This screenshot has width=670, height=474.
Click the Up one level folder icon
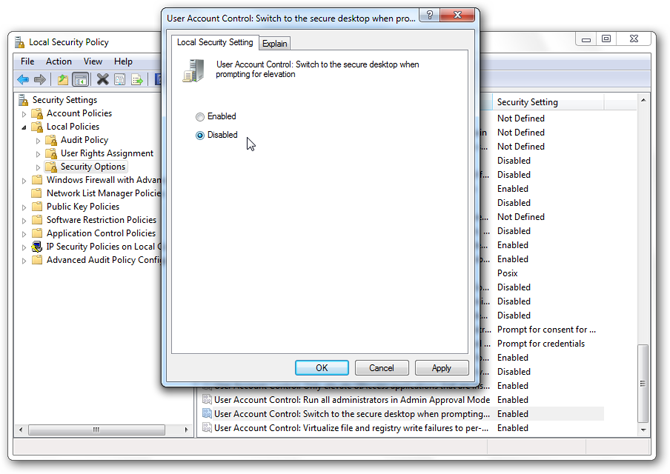(63, 79)
